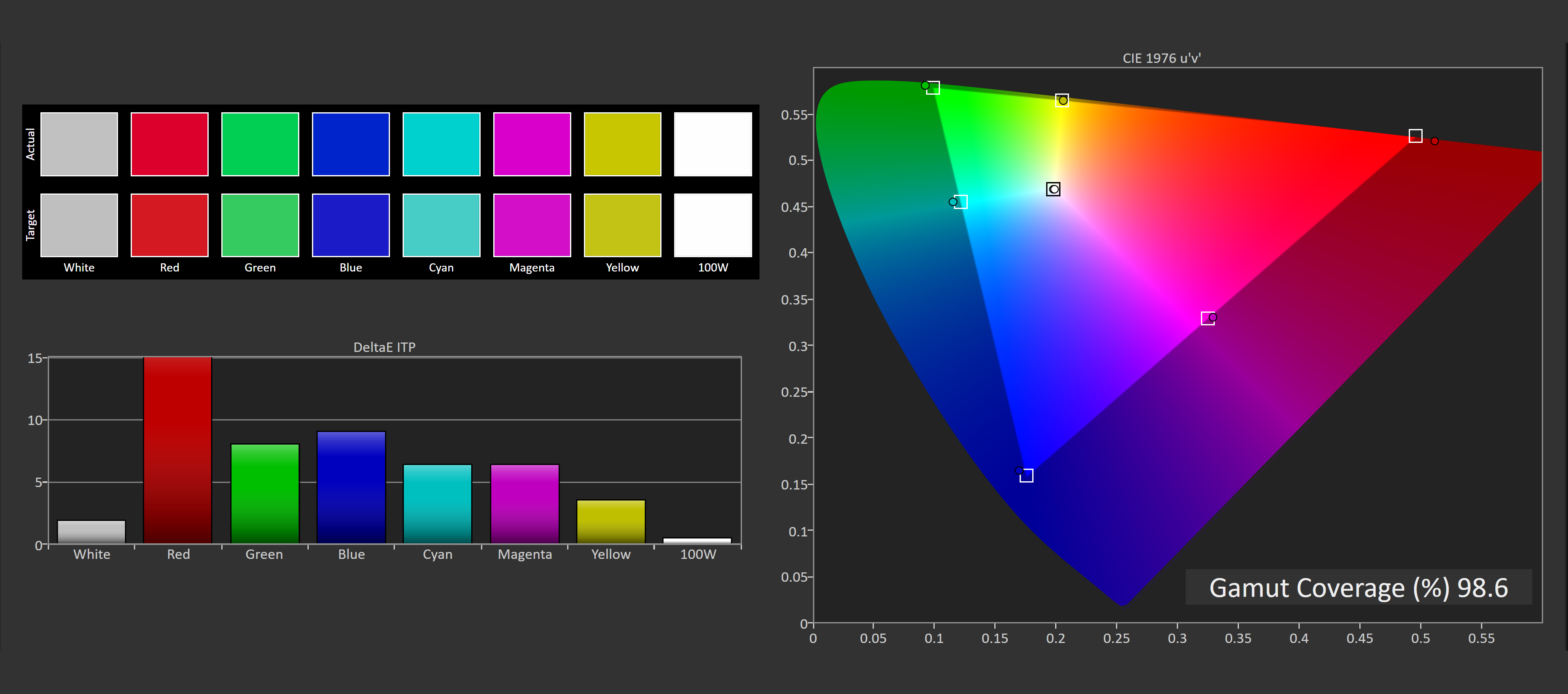Select the Blue bar in DeltaE chart
This screenshot has width=1568, height=694.
pos(351,487)
